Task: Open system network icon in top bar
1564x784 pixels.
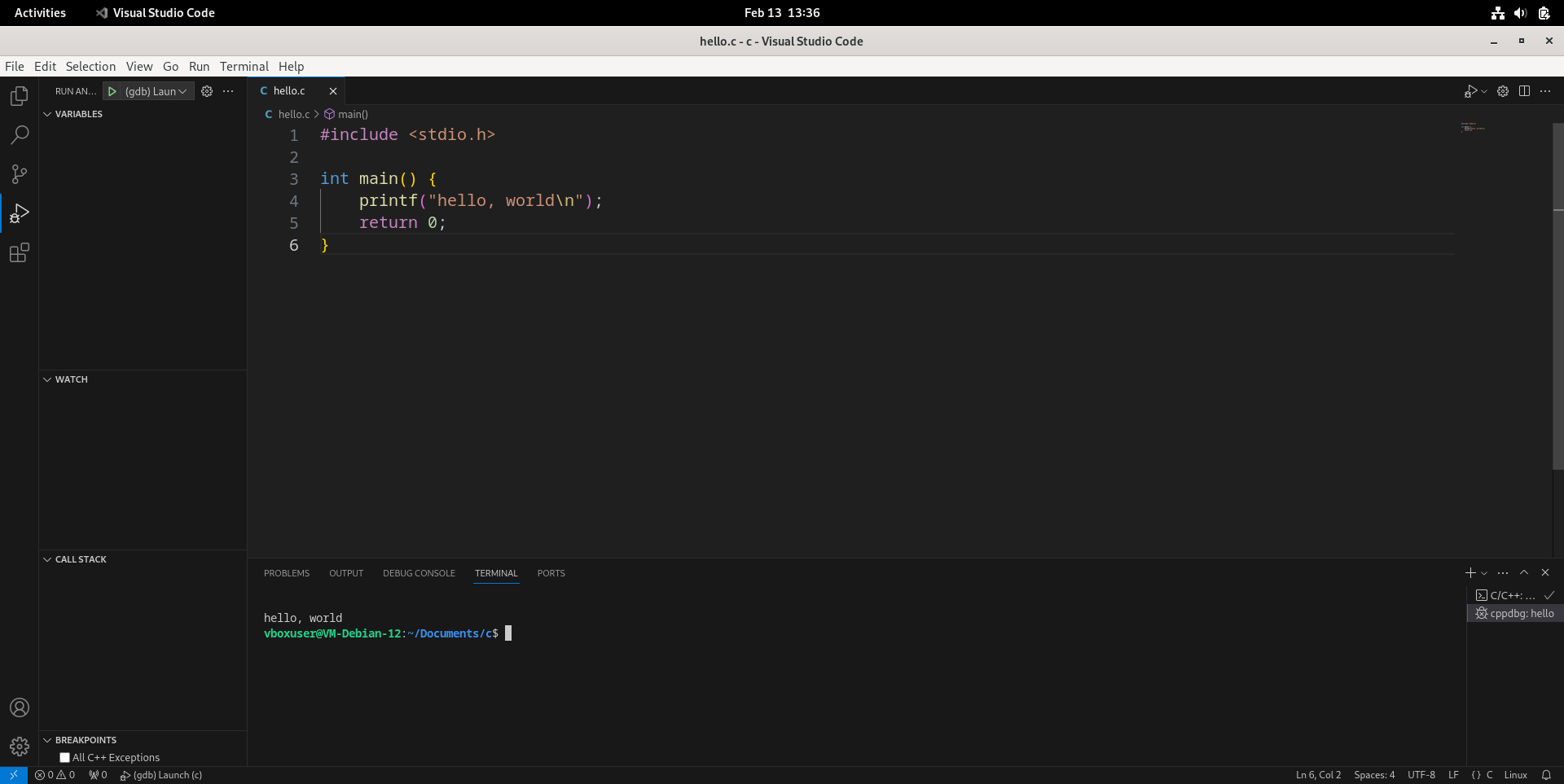Action: pos(1497,13)
